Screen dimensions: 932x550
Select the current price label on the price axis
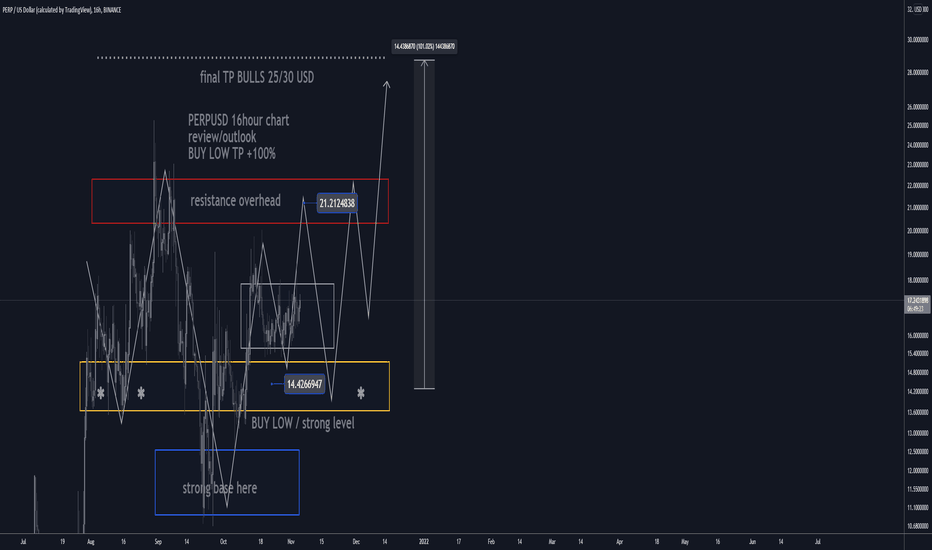click(x=917, y=304)
